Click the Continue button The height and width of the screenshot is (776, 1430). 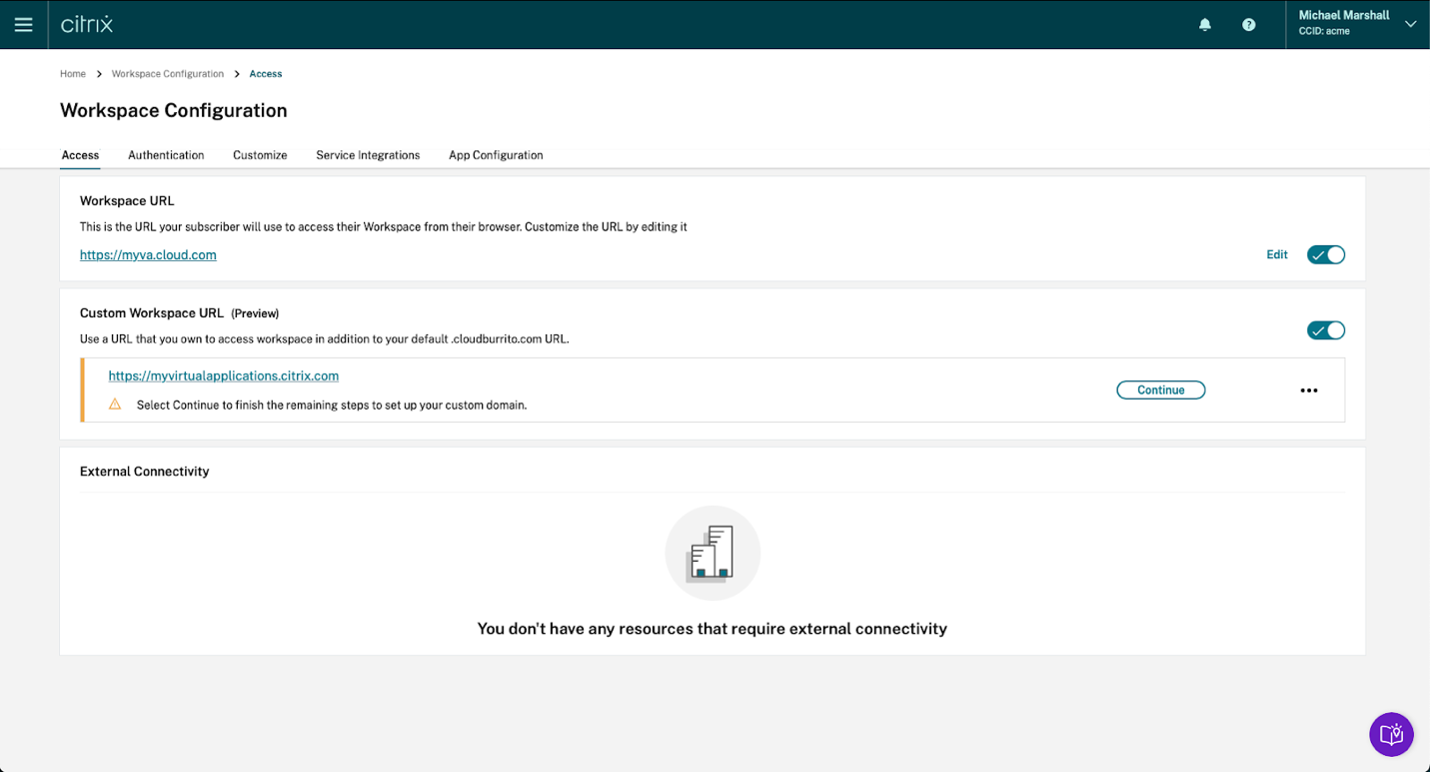coord(1161,390)
